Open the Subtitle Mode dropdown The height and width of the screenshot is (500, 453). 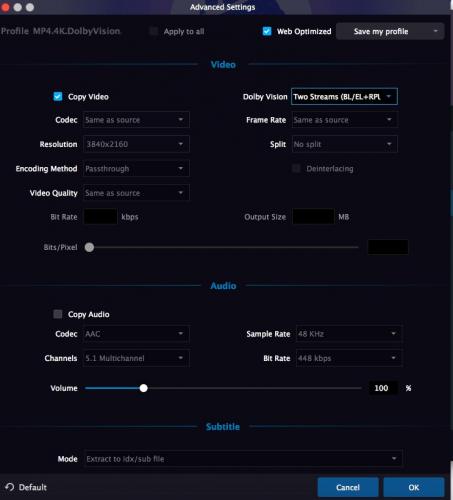(243, 459)
